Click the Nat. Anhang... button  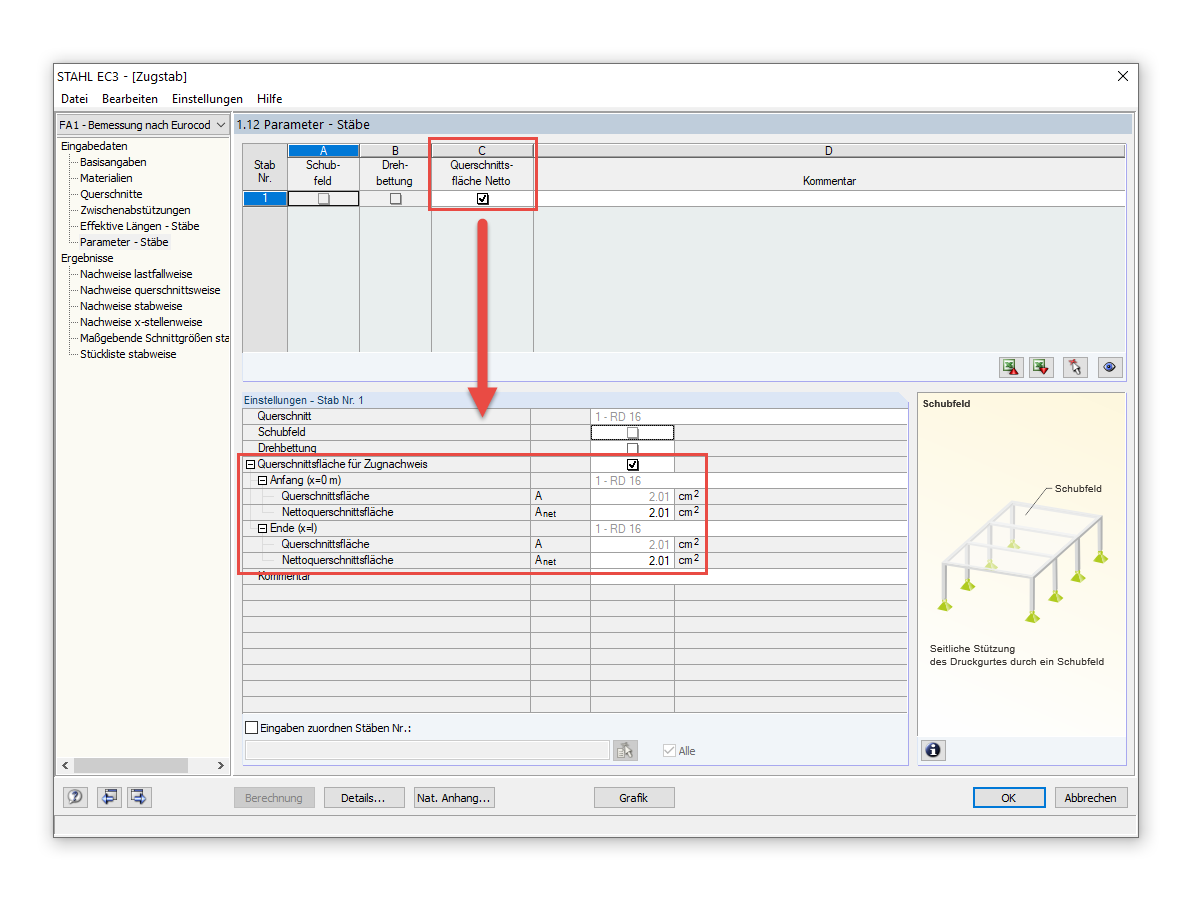coord(455,798)
